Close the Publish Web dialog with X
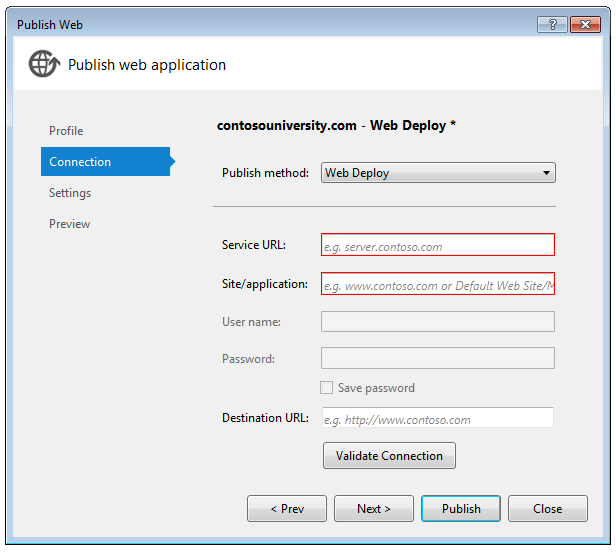 [x=585, y=24]
